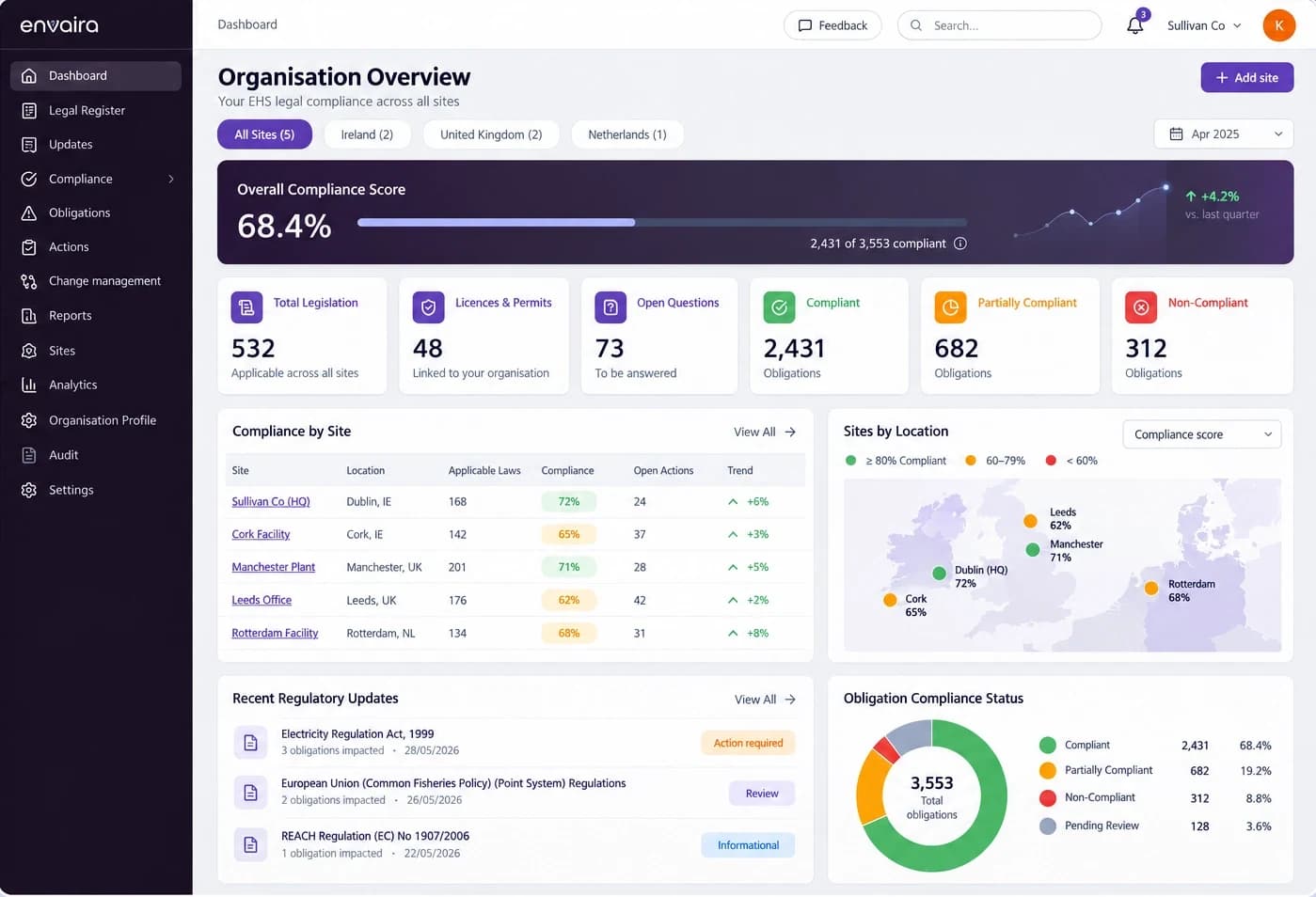Image resolution: width=1316 pixels, height=897 pixels.
Task: Click the Audit document icon
Action: coord(29,455)
